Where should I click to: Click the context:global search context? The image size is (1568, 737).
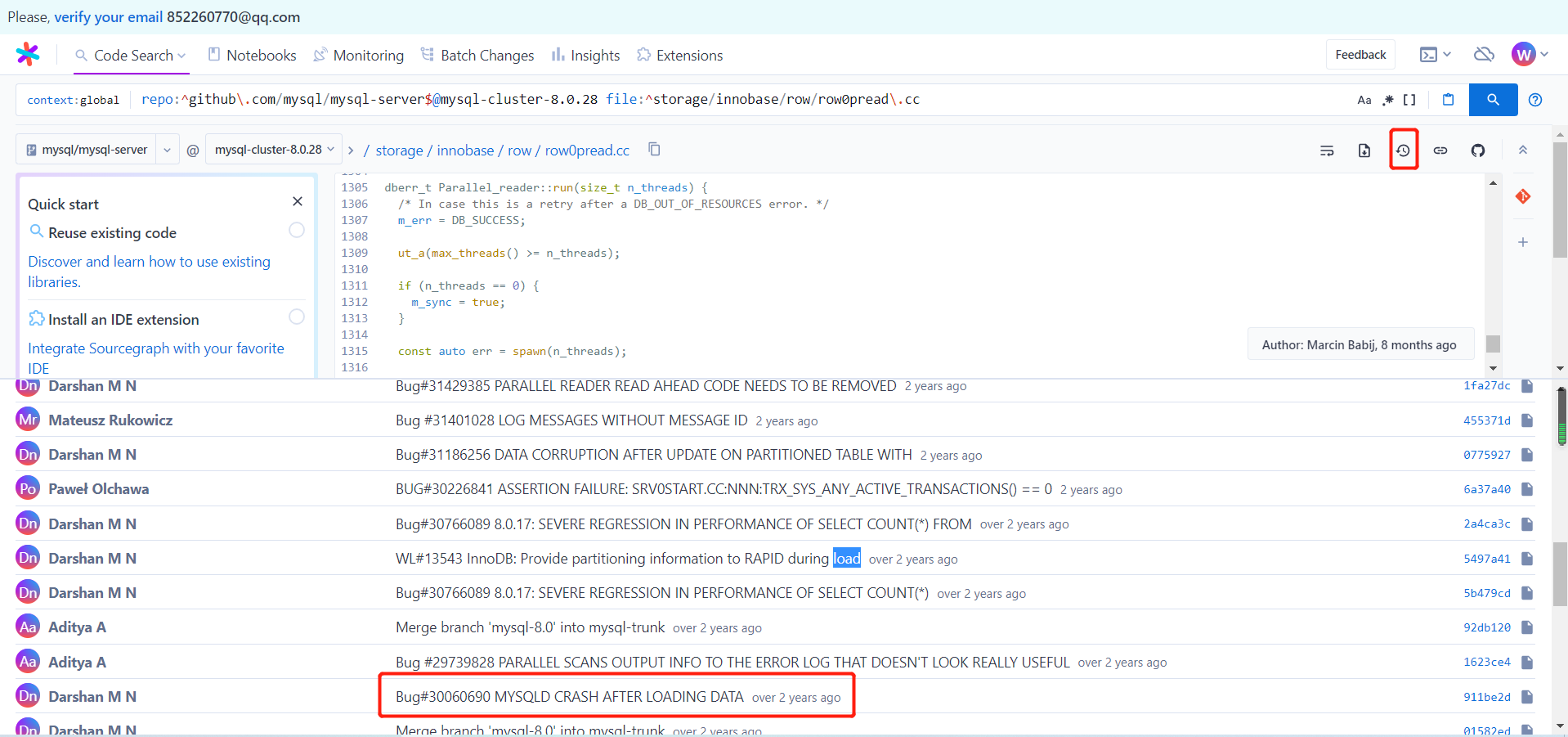pyautogui.click(x=73, y=100)
